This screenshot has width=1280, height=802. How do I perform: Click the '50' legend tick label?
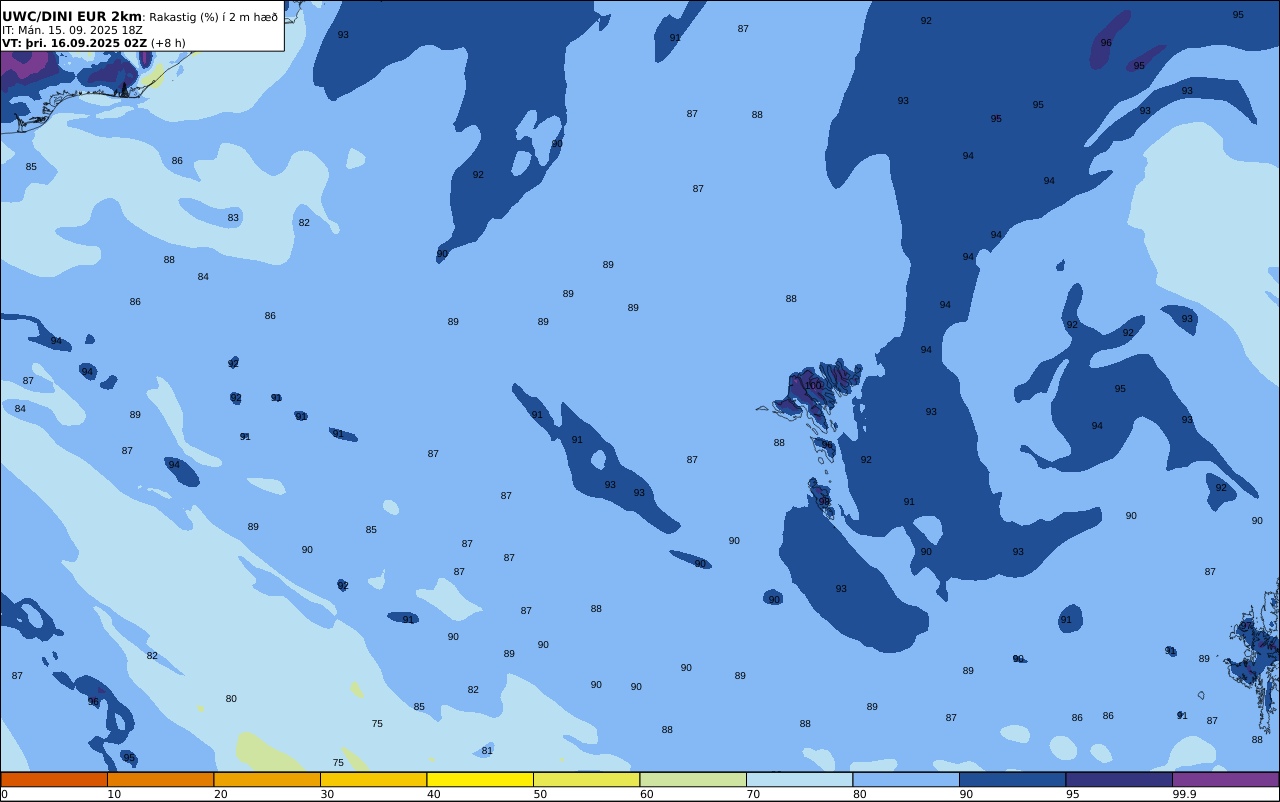540,794
